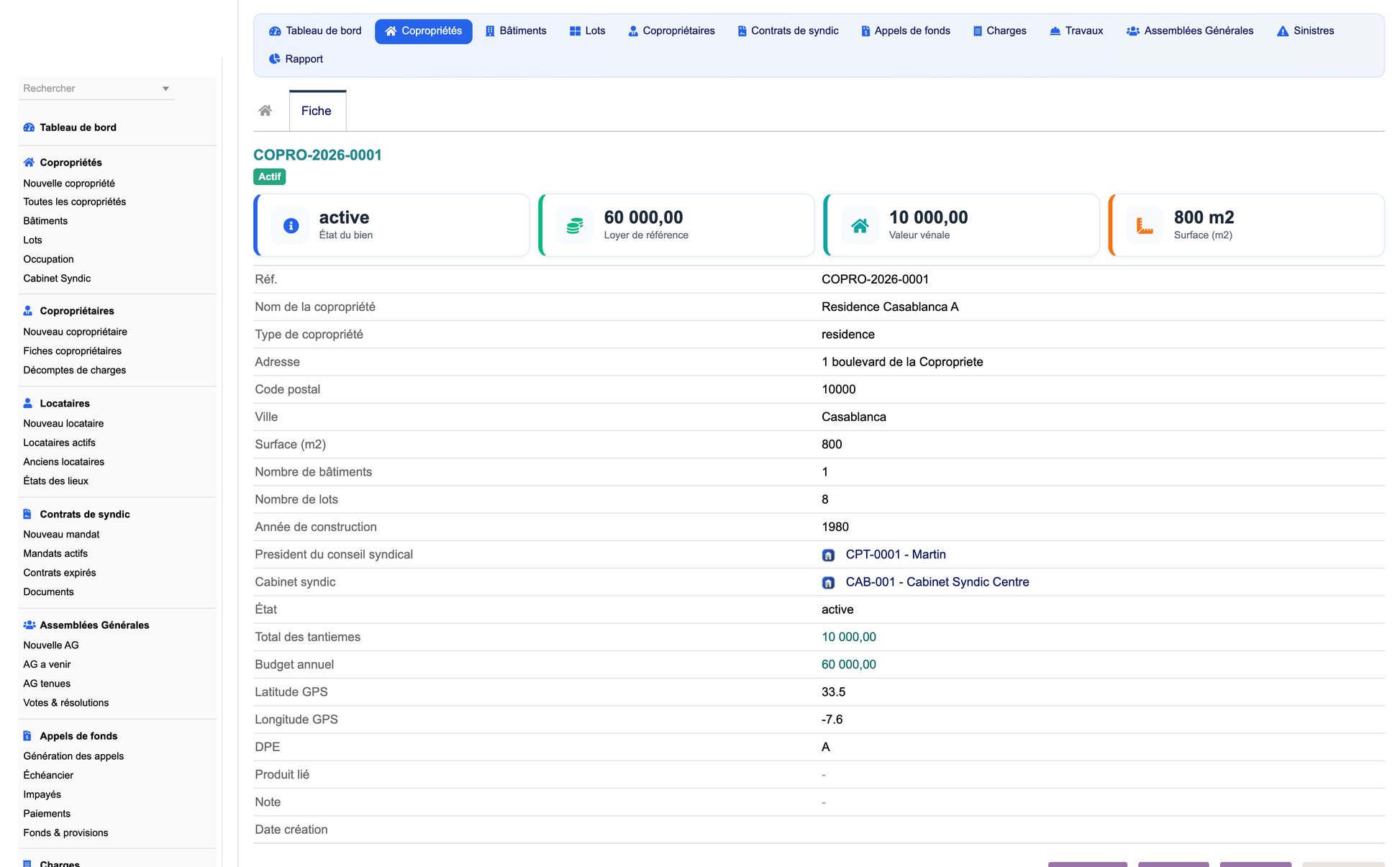Image resolution: width=1400 pixels, height=867 pixels.
Task: Select the Copropriétés top menu item
Action: 423,31
